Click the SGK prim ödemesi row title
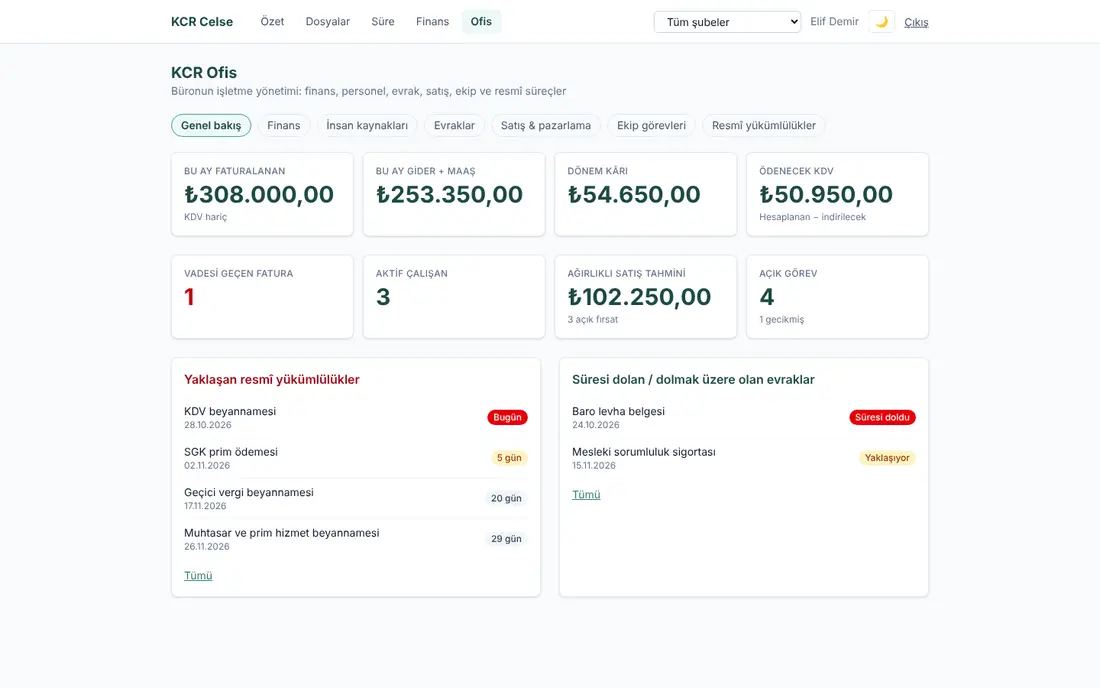This screenshot has height=688, width=1100. (x=231, y=452)
